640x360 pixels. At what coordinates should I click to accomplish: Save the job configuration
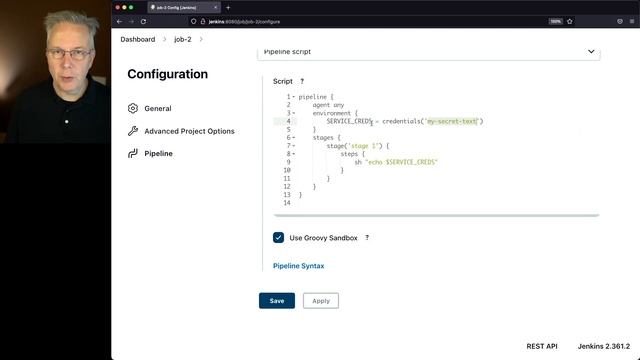coord(277,301)
